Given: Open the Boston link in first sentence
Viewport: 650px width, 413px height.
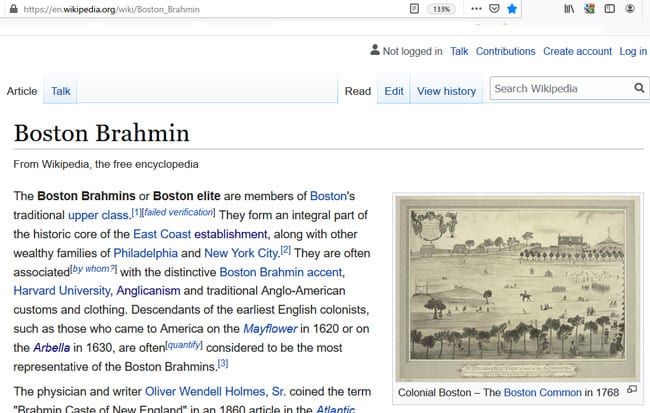Looking at the screenshot, I should coord(328,196).
